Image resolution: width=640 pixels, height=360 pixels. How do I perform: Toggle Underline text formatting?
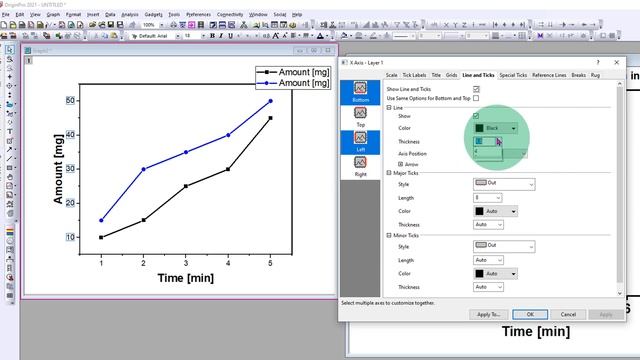point(230,36)
